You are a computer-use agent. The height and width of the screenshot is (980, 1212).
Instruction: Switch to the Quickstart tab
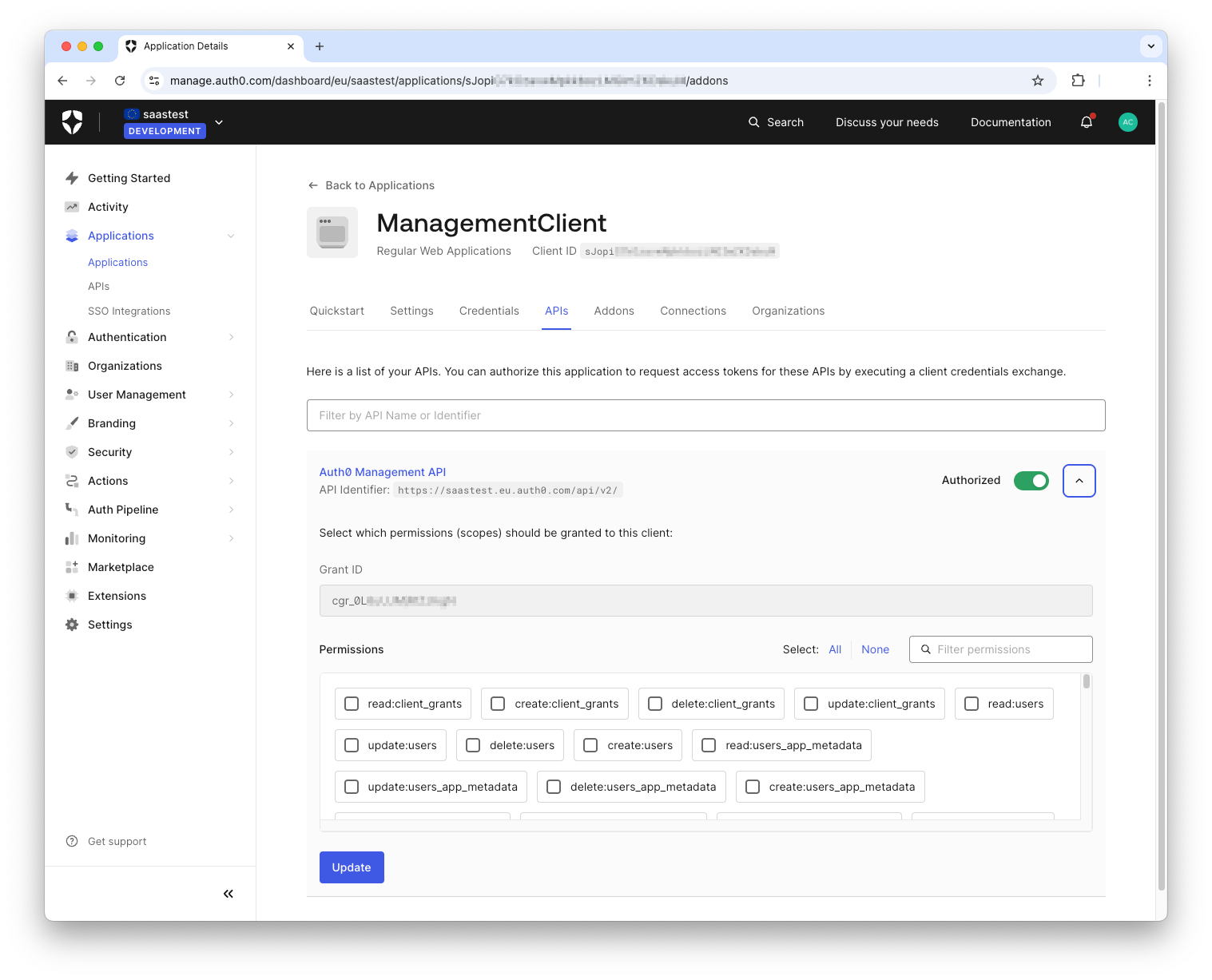[337, 311]
